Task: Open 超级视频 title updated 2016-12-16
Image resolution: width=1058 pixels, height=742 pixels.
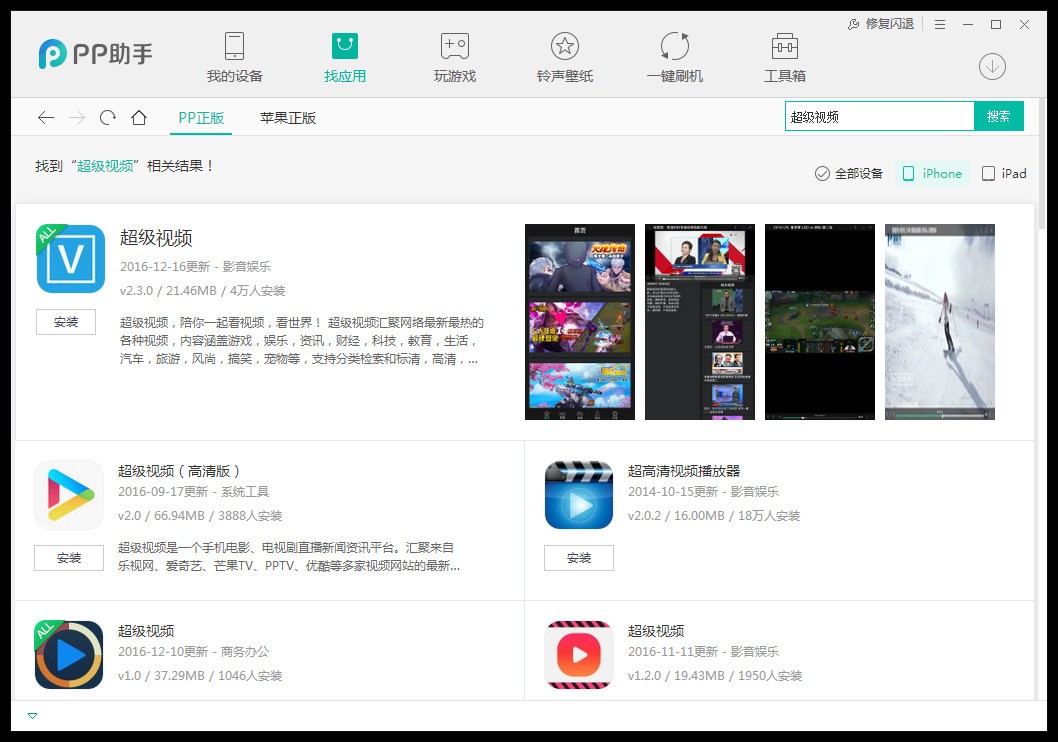Action: click(x=156, y=237)
